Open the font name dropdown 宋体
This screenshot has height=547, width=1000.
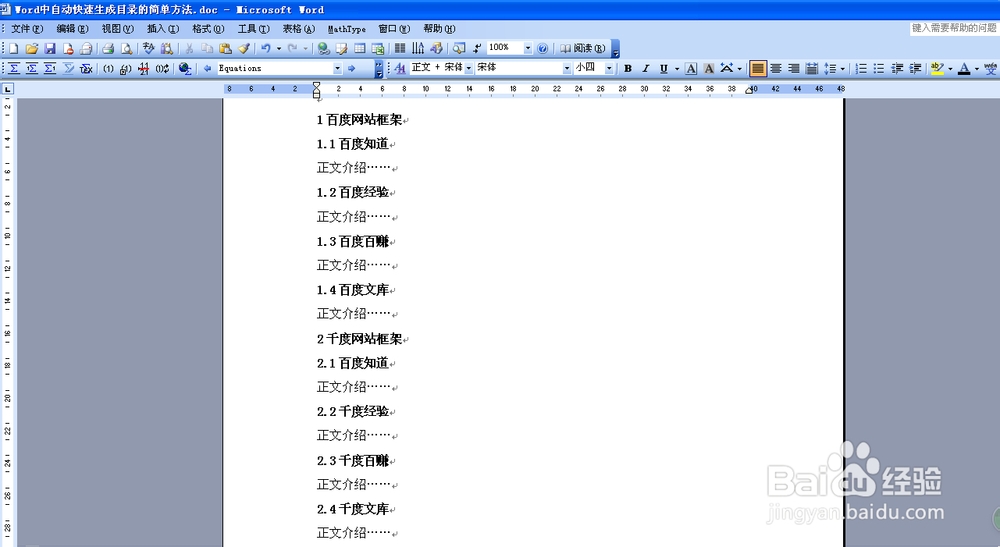tap(566, 68)
